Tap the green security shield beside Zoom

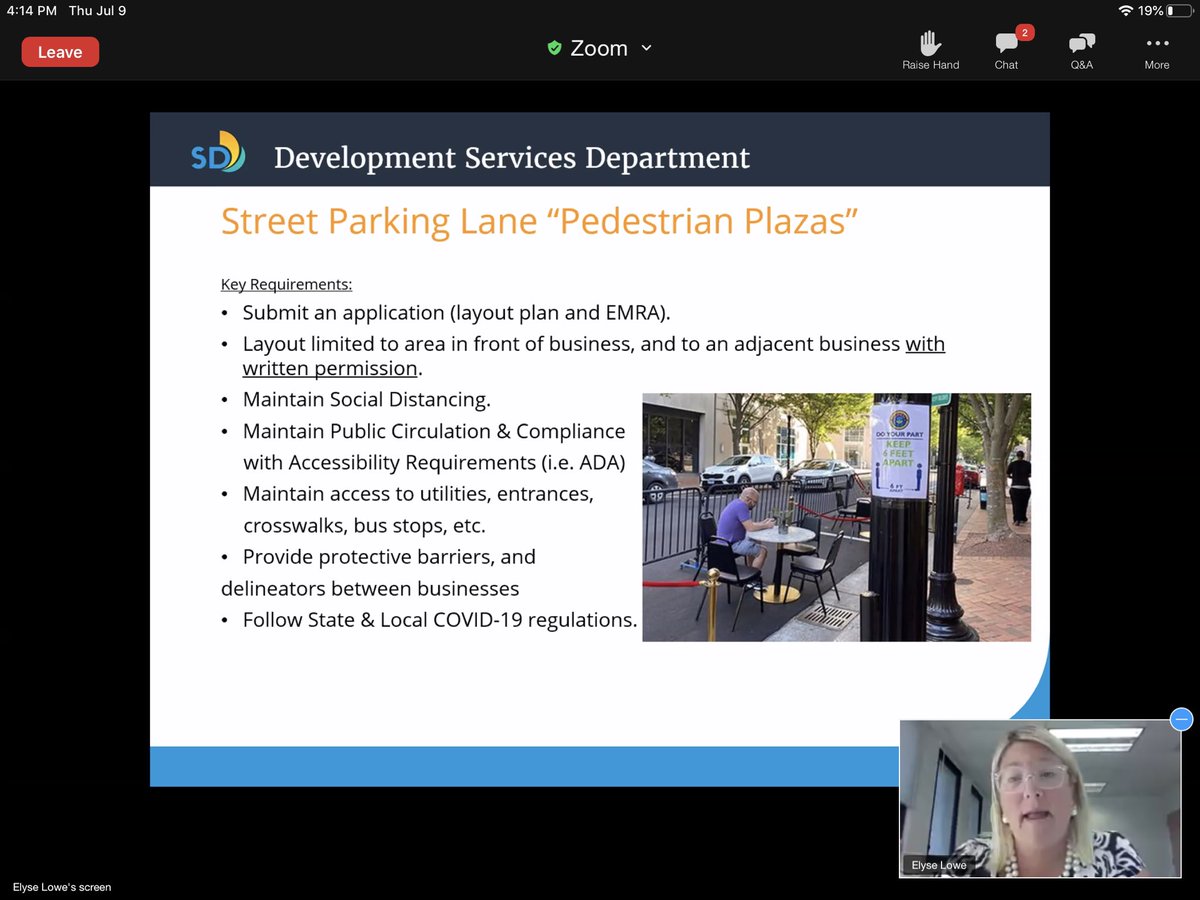point(554,47)
